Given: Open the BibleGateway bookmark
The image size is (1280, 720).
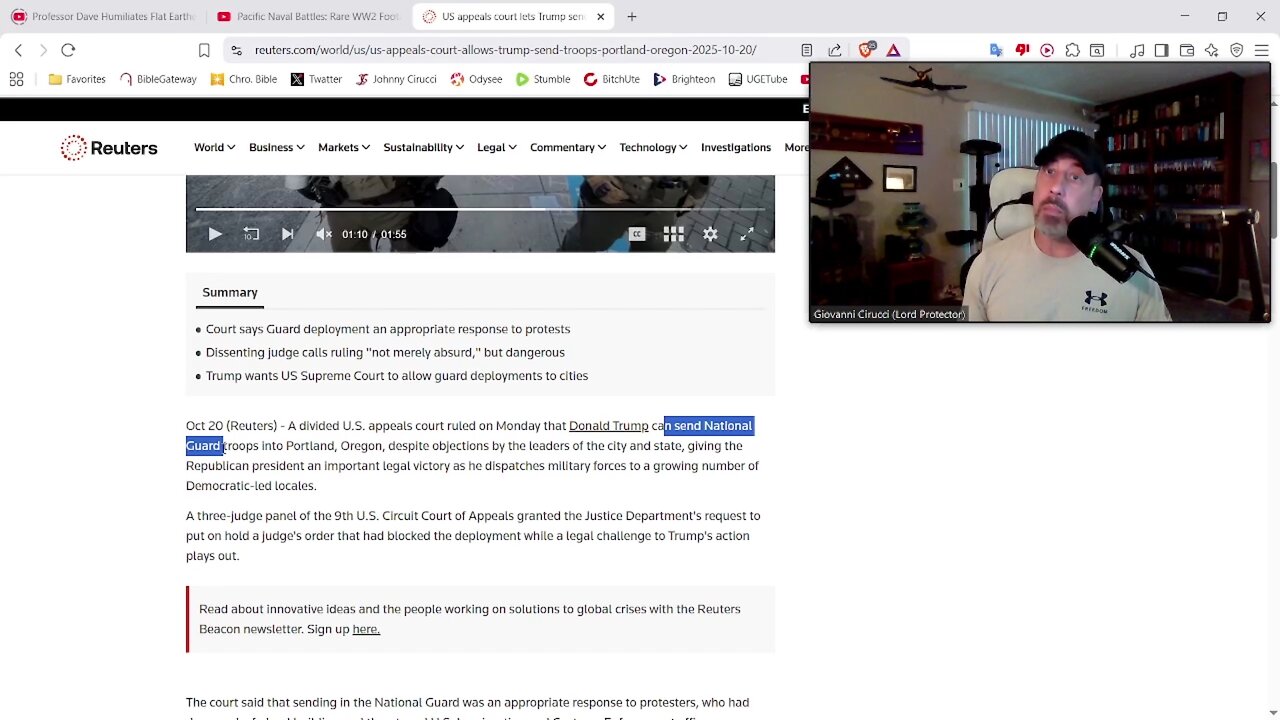Looking at the screenshot, I should coord(158,79).
